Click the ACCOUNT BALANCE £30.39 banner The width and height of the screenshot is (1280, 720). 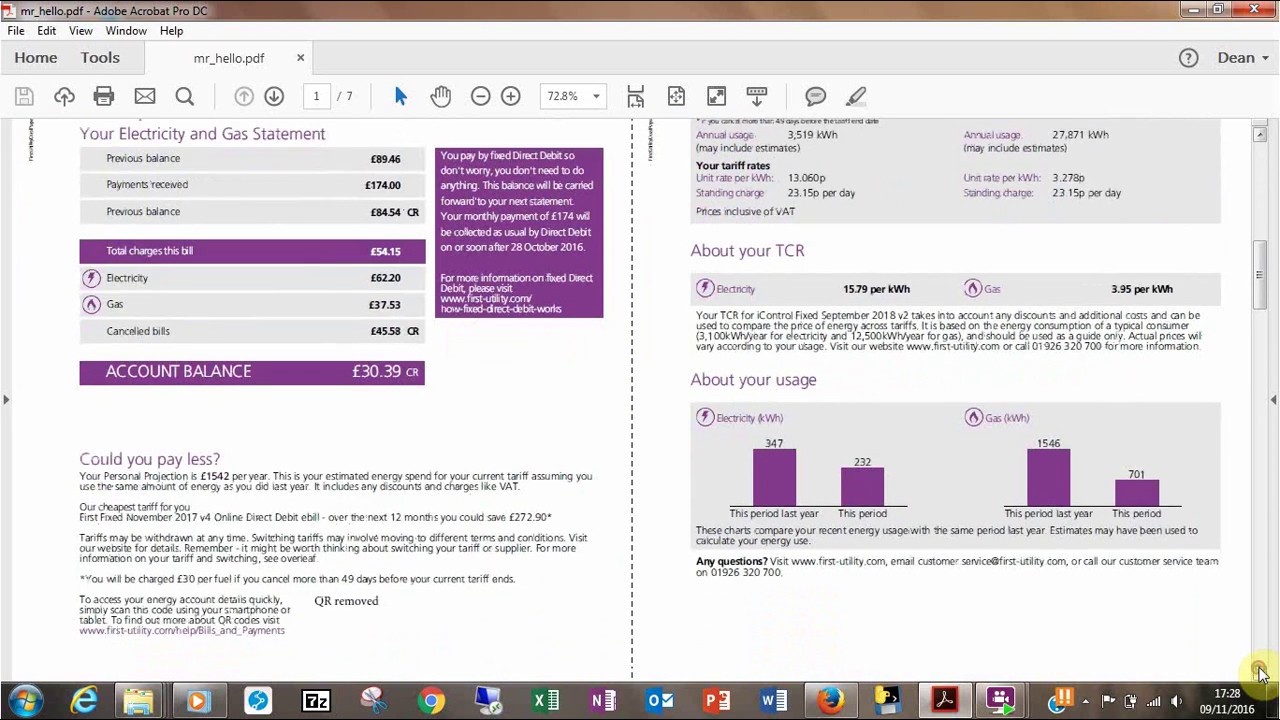point(252,372)
